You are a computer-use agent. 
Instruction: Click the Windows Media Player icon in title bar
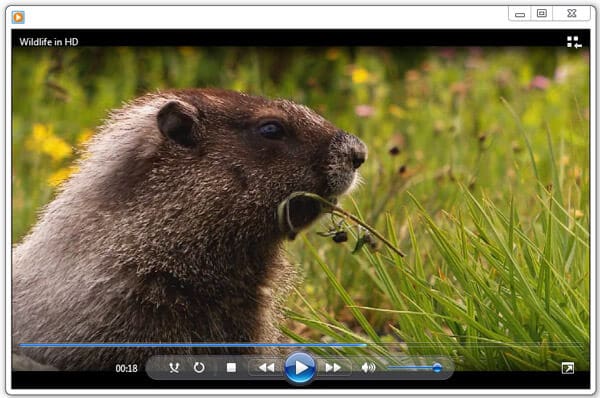point(18,17)
